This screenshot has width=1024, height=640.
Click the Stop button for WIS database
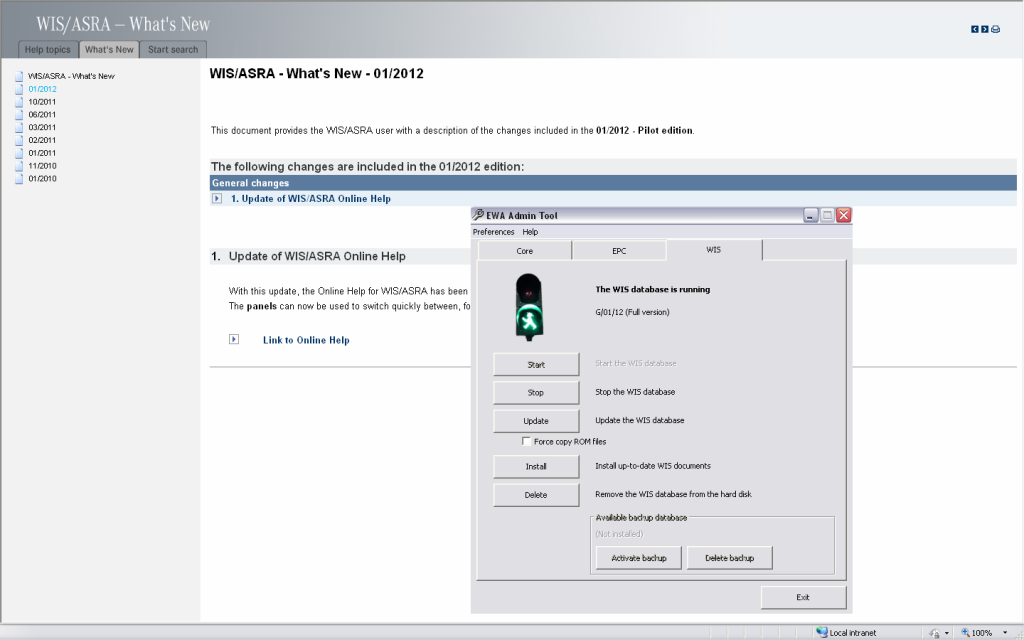(x=536, y=392)
